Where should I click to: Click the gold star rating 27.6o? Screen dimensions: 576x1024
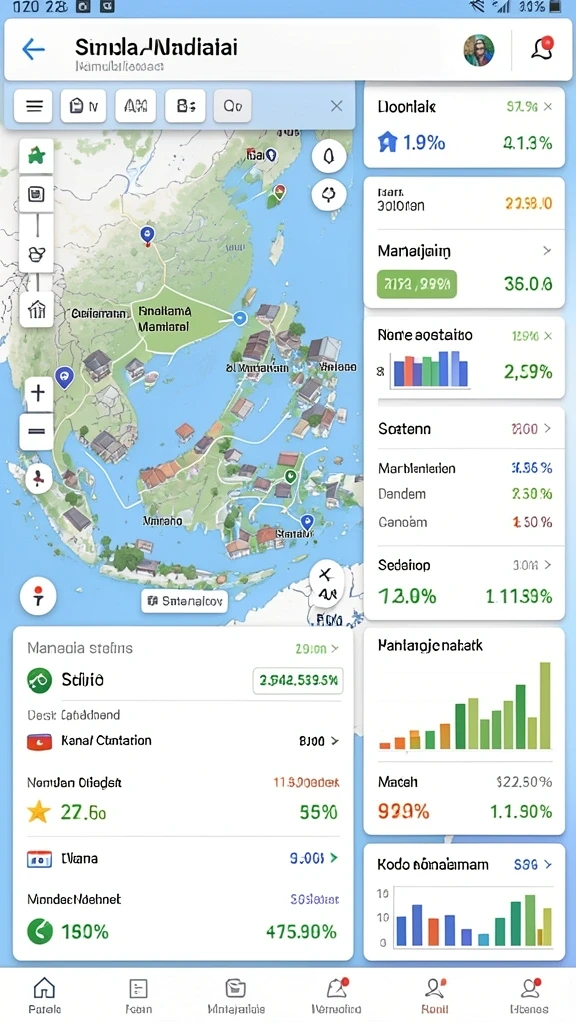pyautogui.click(x=39, y=812)
